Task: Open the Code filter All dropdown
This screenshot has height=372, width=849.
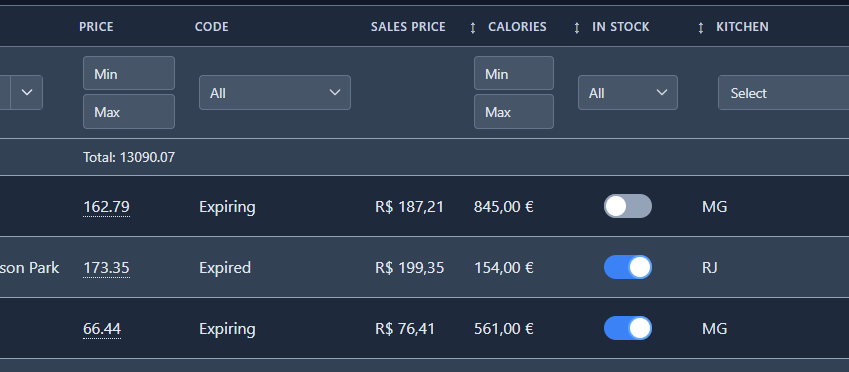Action: coord(275,93)
